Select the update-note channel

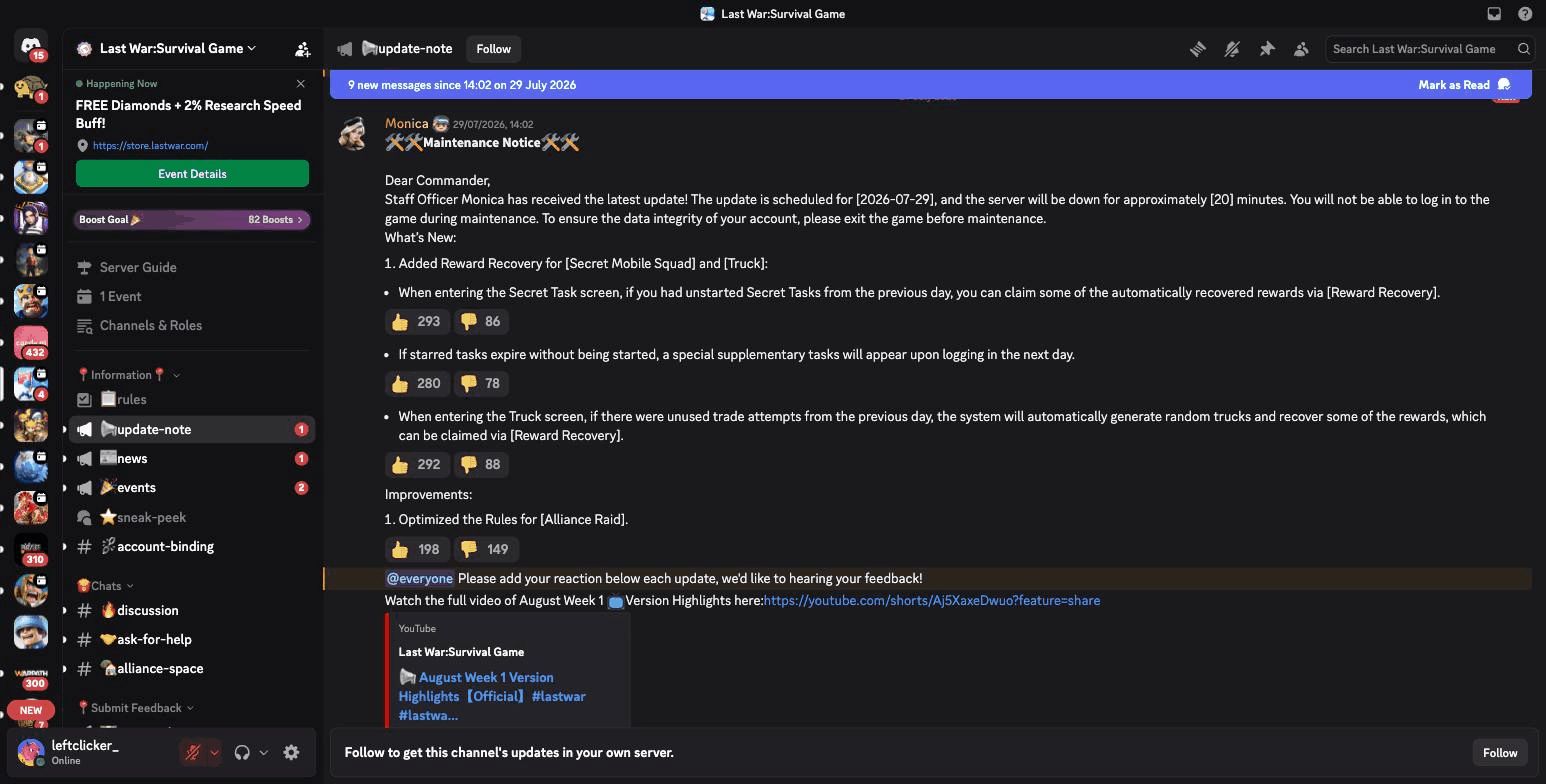coord(192,430)
